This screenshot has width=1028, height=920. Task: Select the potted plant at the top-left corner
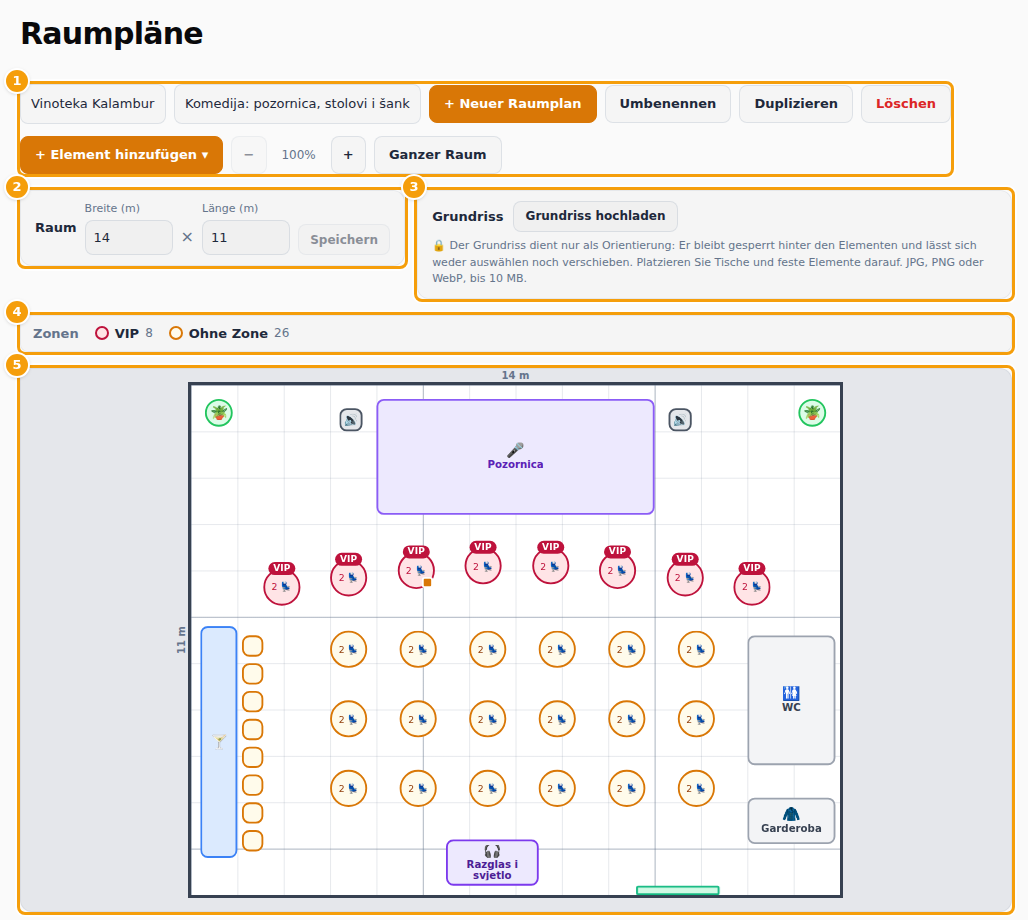[x=219, y=413]
